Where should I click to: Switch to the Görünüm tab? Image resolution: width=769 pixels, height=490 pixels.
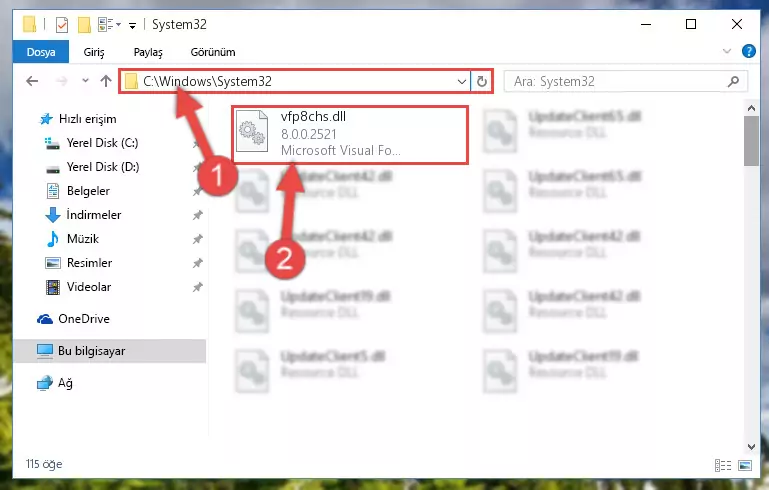point(213,52)
